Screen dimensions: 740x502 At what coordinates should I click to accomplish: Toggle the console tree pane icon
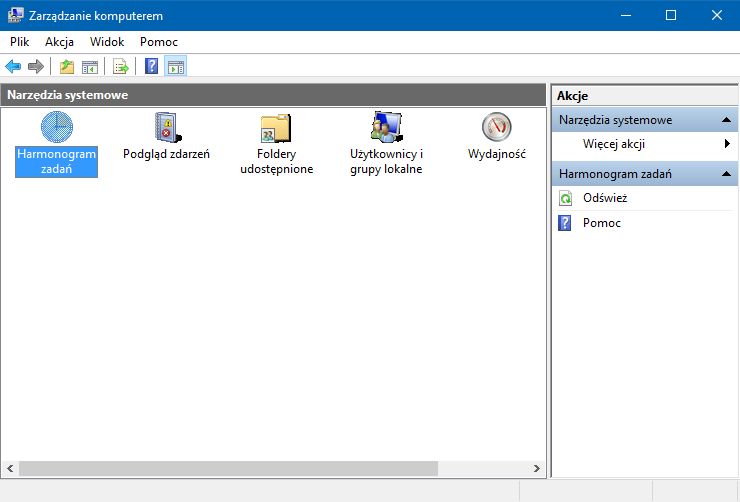(x=90, y=67)
